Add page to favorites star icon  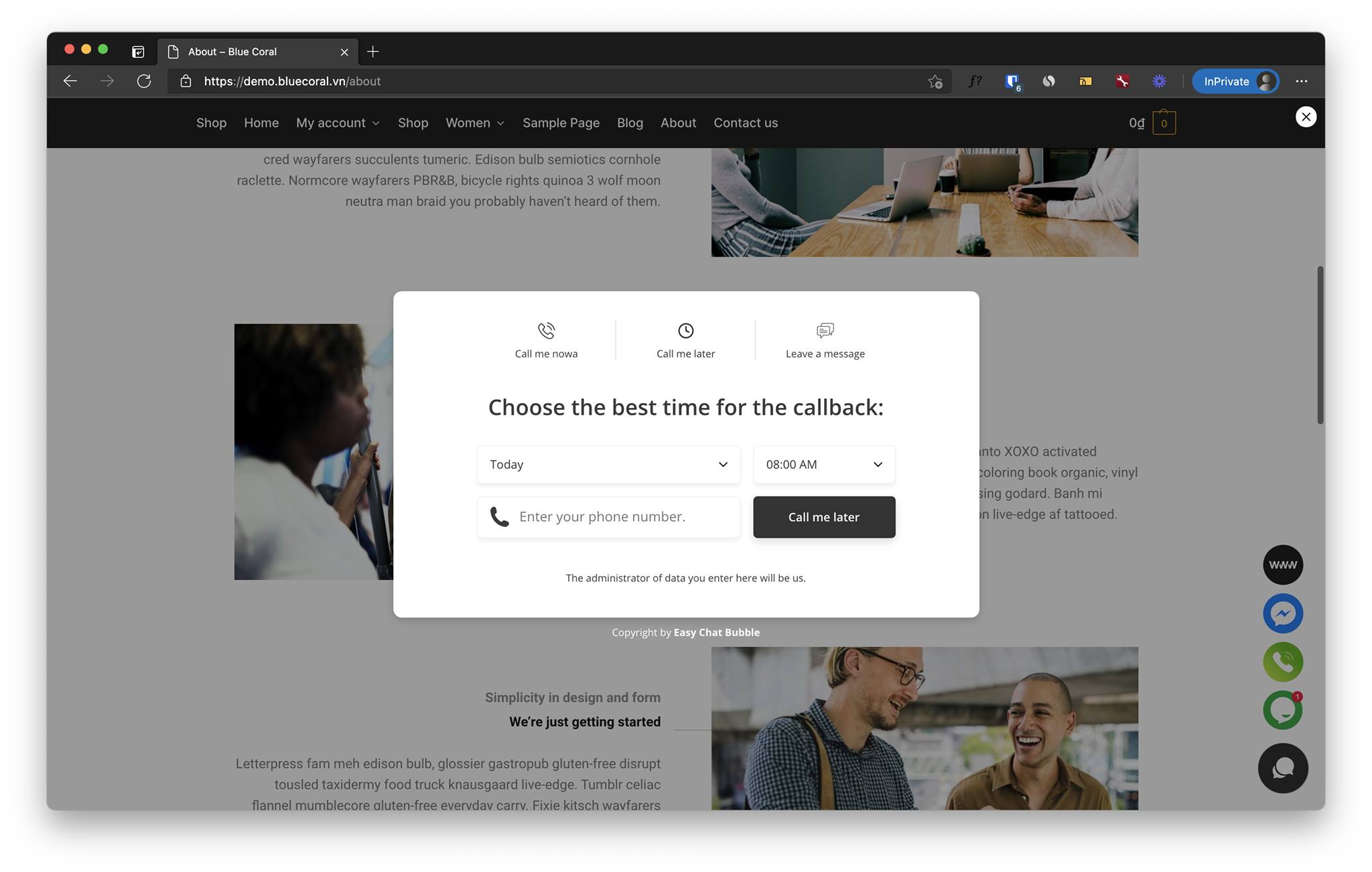click(935, 81)
